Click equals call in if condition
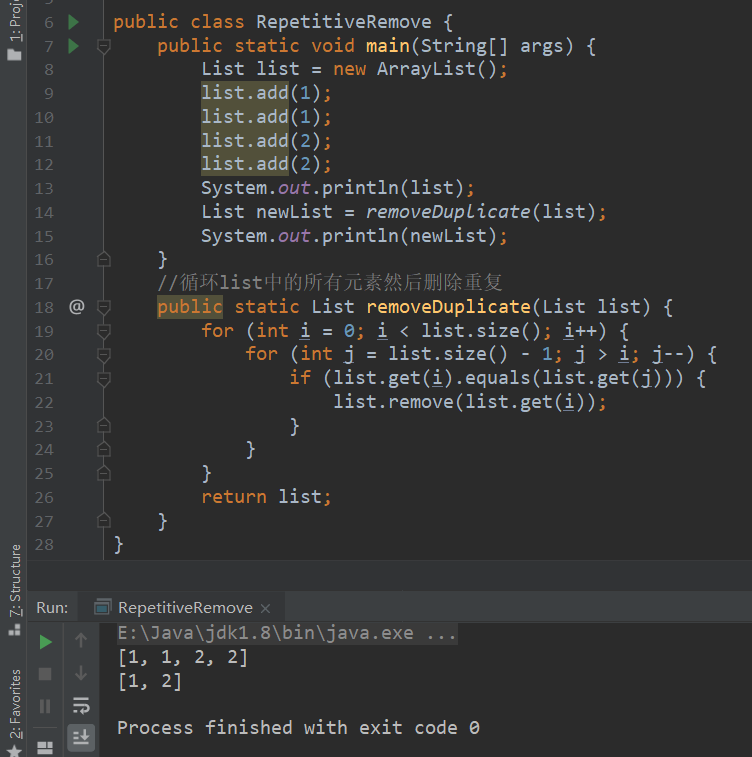Image resolution: width=752 pixels, height=757 pixels. pos(498,378)
